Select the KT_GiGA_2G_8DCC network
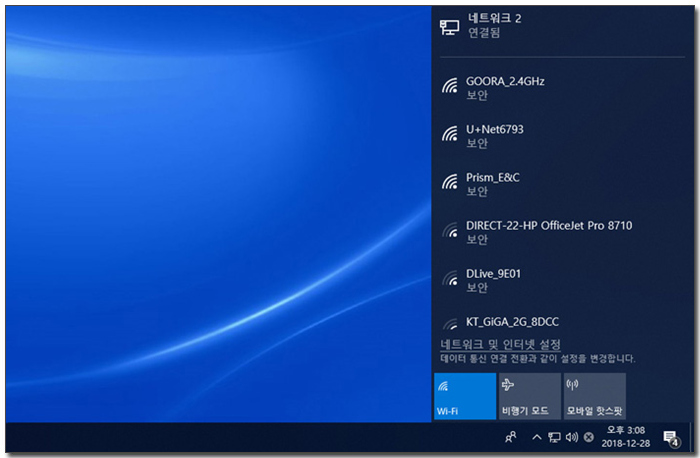Image resolution: width=700 pixels, height=458 pixels. (562, 319)
